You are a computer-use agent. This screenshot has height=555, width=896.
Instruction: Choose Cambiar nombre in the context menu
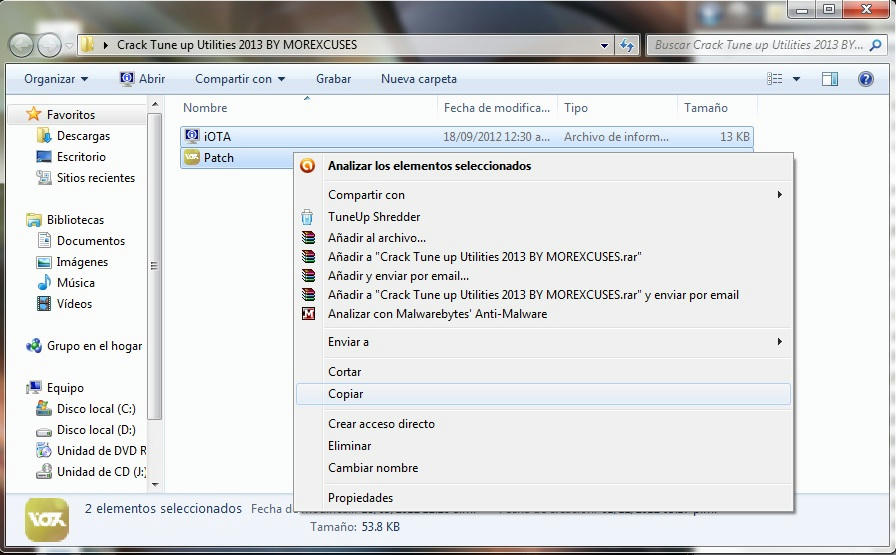[x=543, y=468]
